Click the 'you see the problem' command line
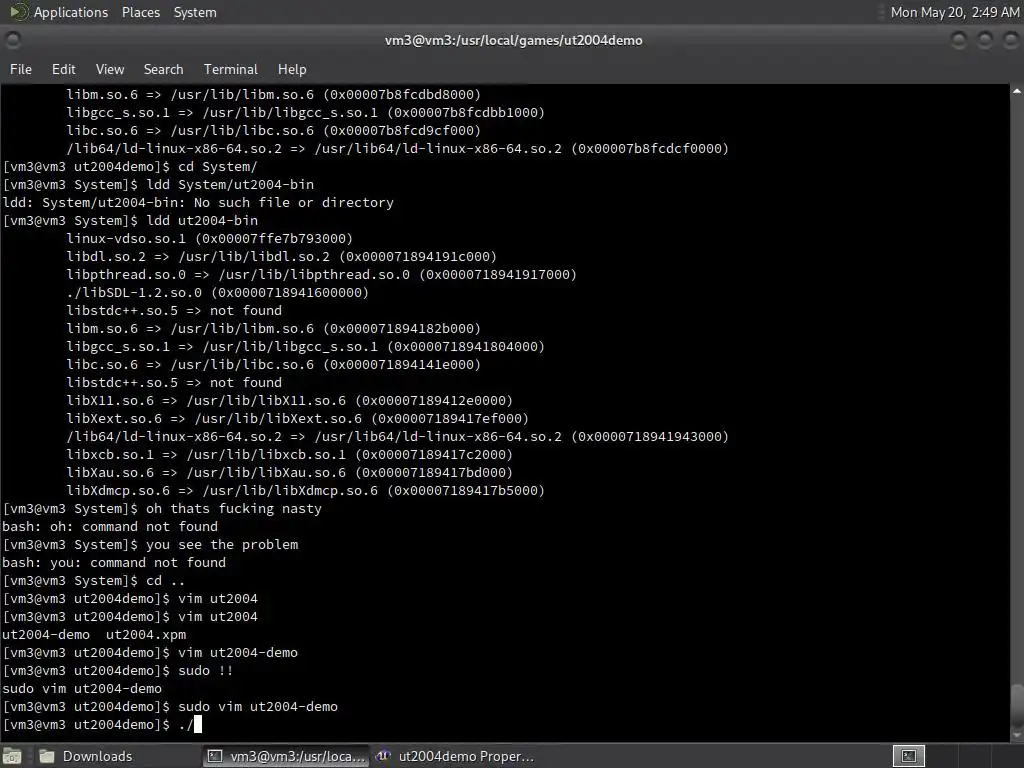The image size is (1024, 768). [x=150, y=545]
